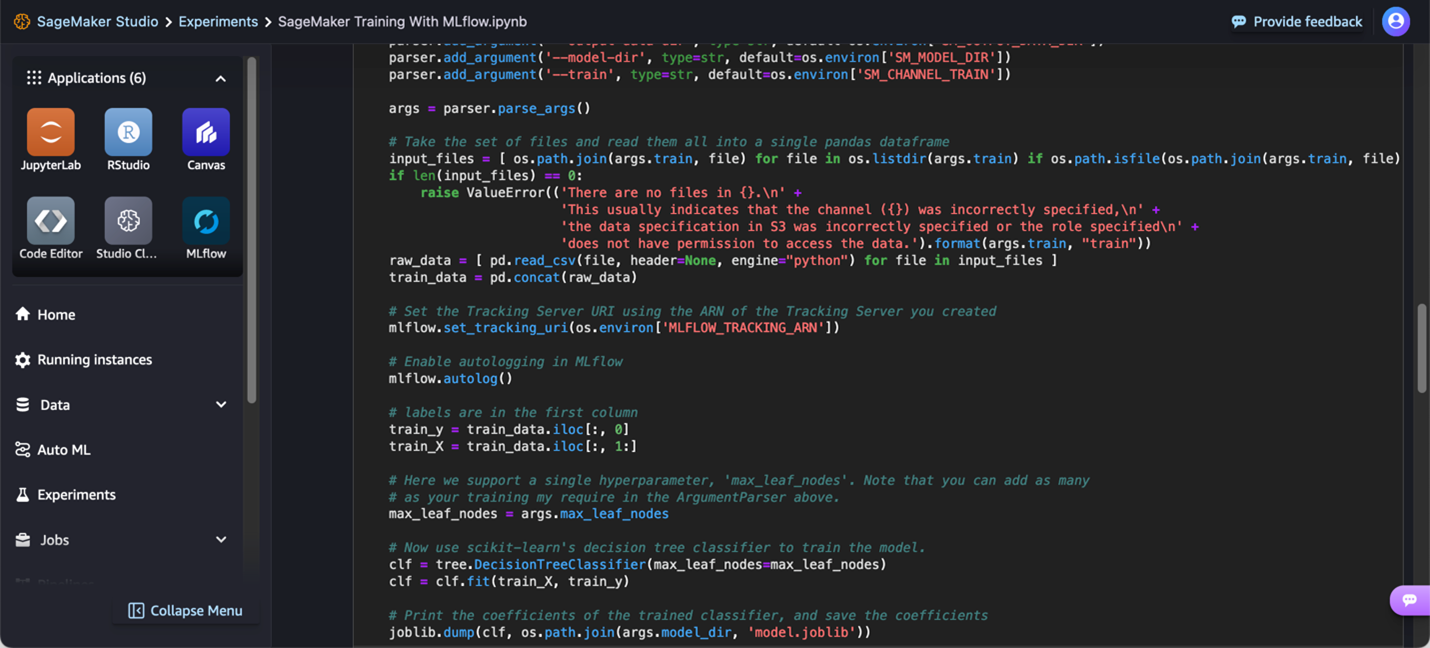Click the max_leaf_nodes = args.max_leaf_nodes line
The height and width of the screenshot is (648, 1430).
point(529,513)
